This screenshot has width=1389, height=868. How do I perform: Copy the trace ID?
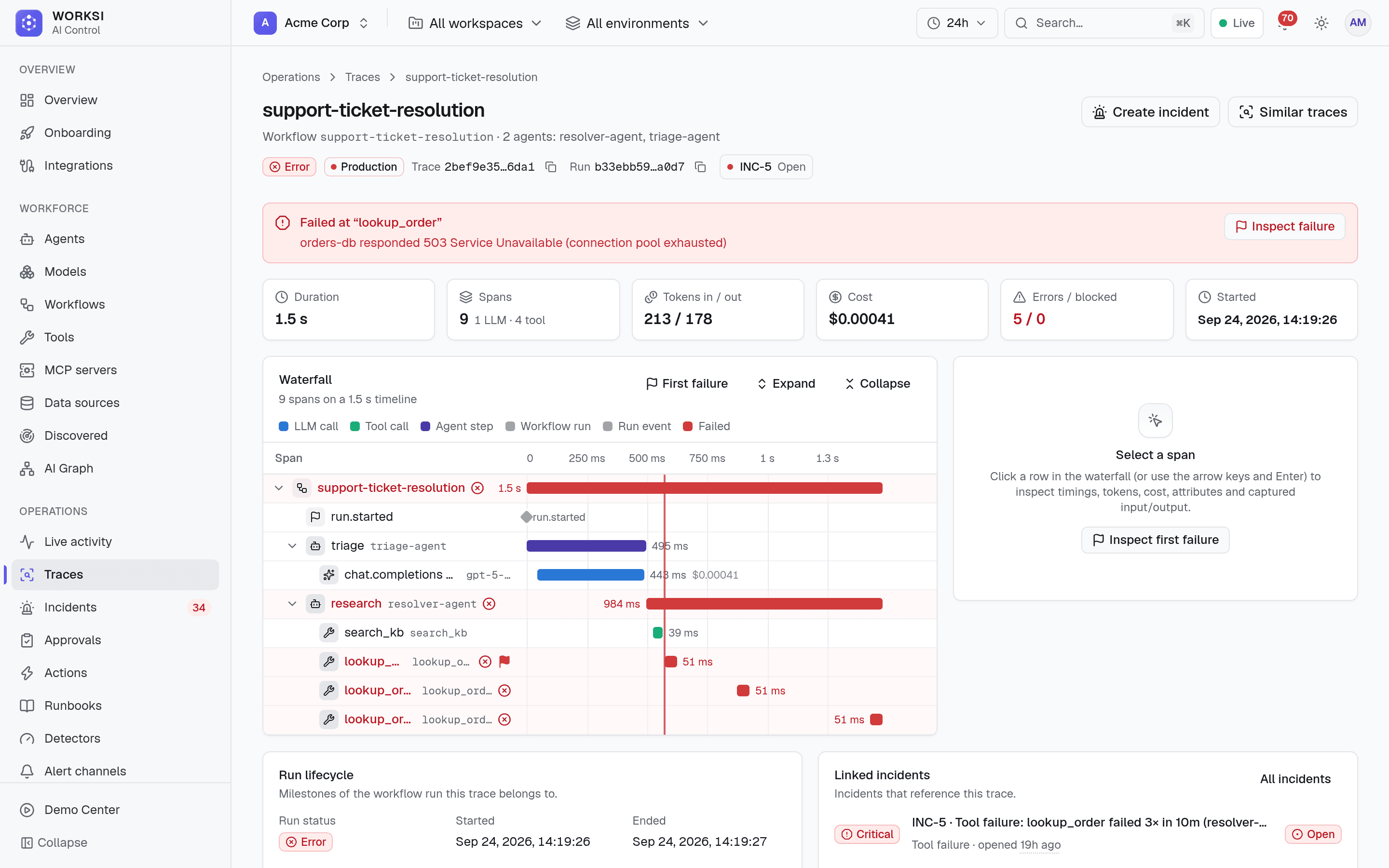[551, 167]
